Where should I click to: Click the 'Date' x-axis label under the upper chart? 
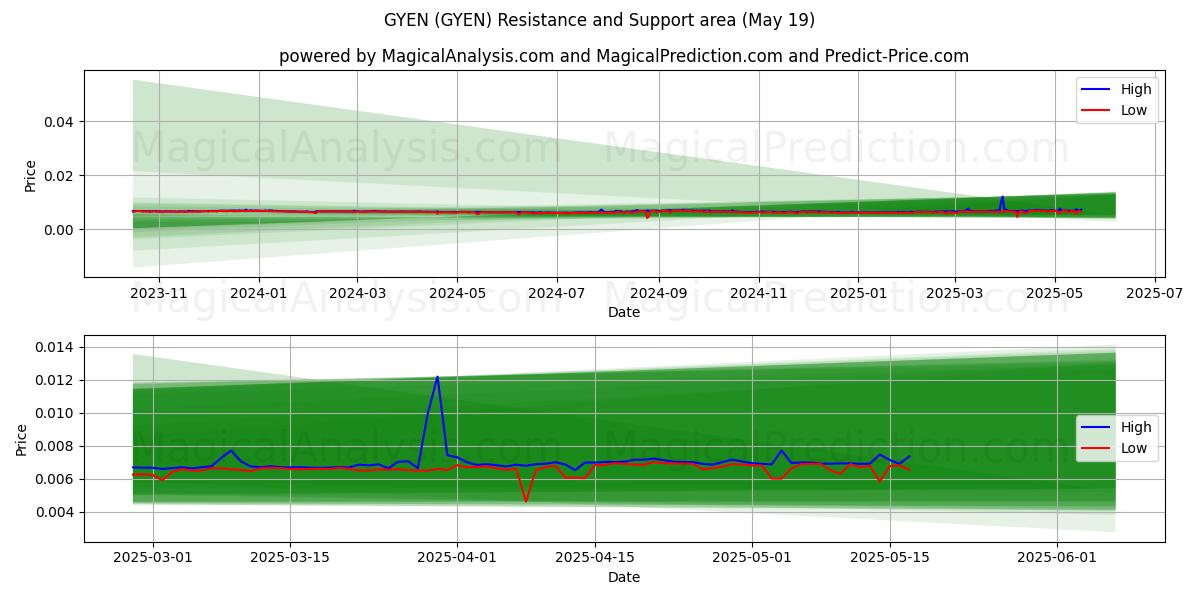click(624, 312)
